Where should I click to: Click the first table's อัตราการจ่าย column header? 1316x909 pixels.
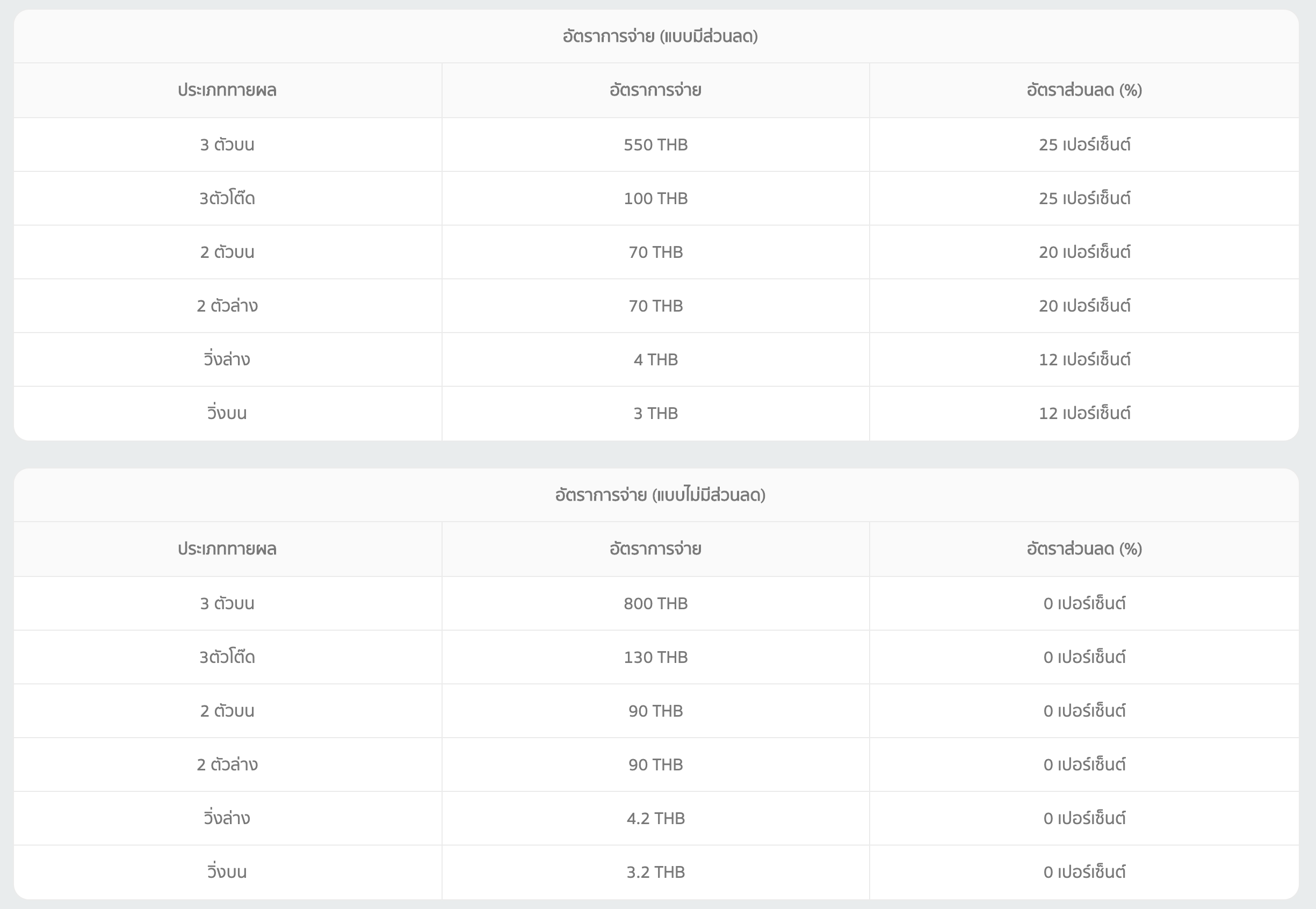point(655,90)
